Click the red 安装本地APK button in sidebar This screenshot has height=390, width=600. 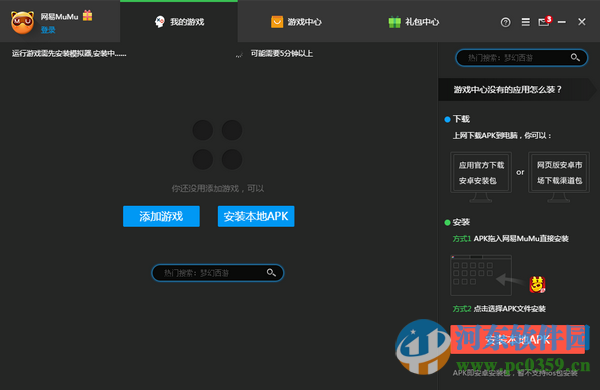point(517,339)
